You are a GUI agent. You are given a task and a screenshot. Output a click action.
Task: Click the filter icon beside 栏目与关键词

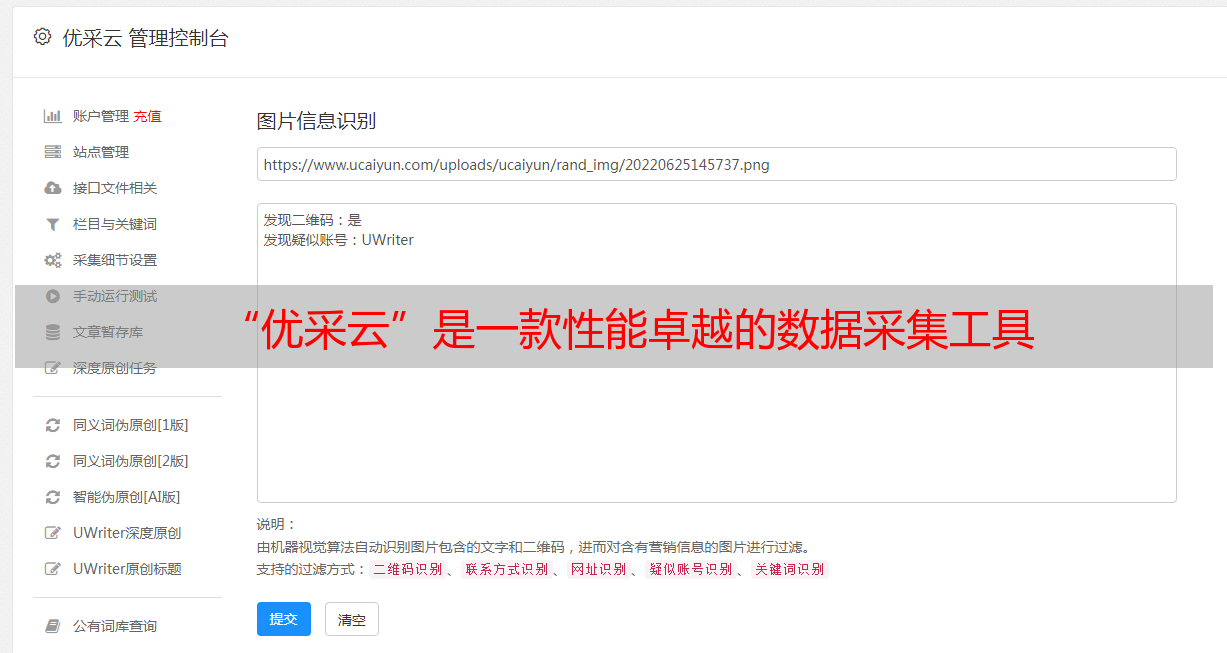[53, 224]
